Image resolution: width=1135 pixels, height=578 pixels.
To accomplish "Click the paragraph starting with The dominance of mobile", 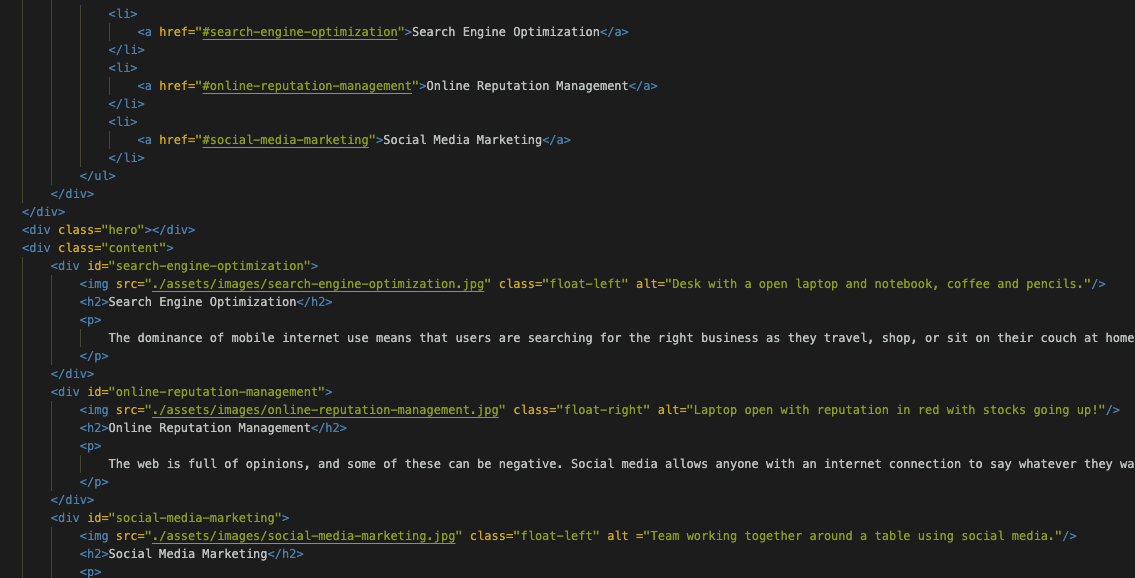I will [x=500, y=337].
